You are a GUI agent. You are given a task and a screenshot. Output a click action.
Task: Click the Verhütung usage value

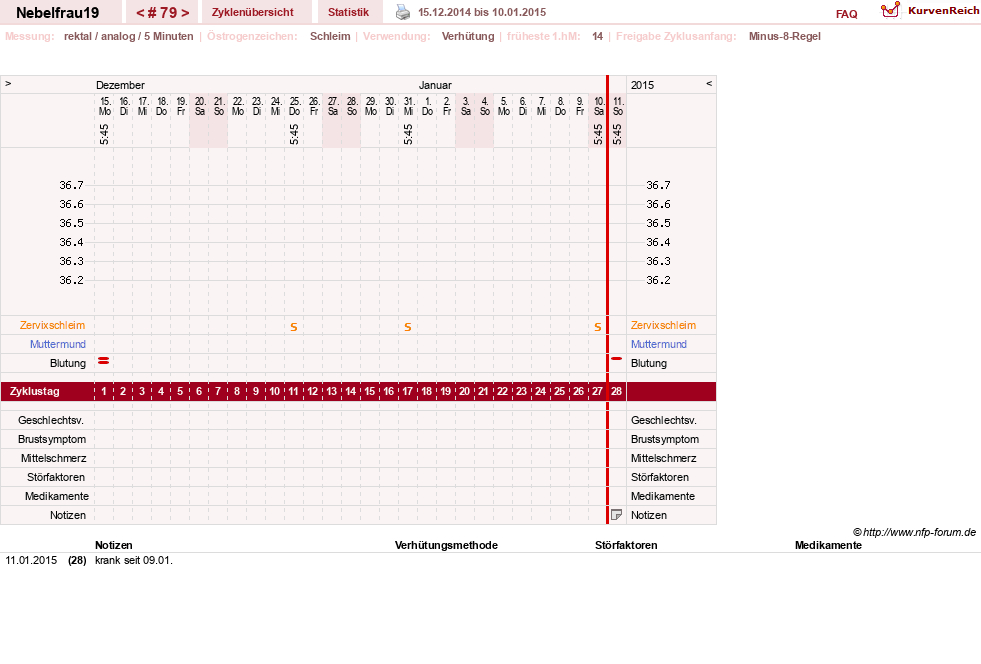[468, 36]
